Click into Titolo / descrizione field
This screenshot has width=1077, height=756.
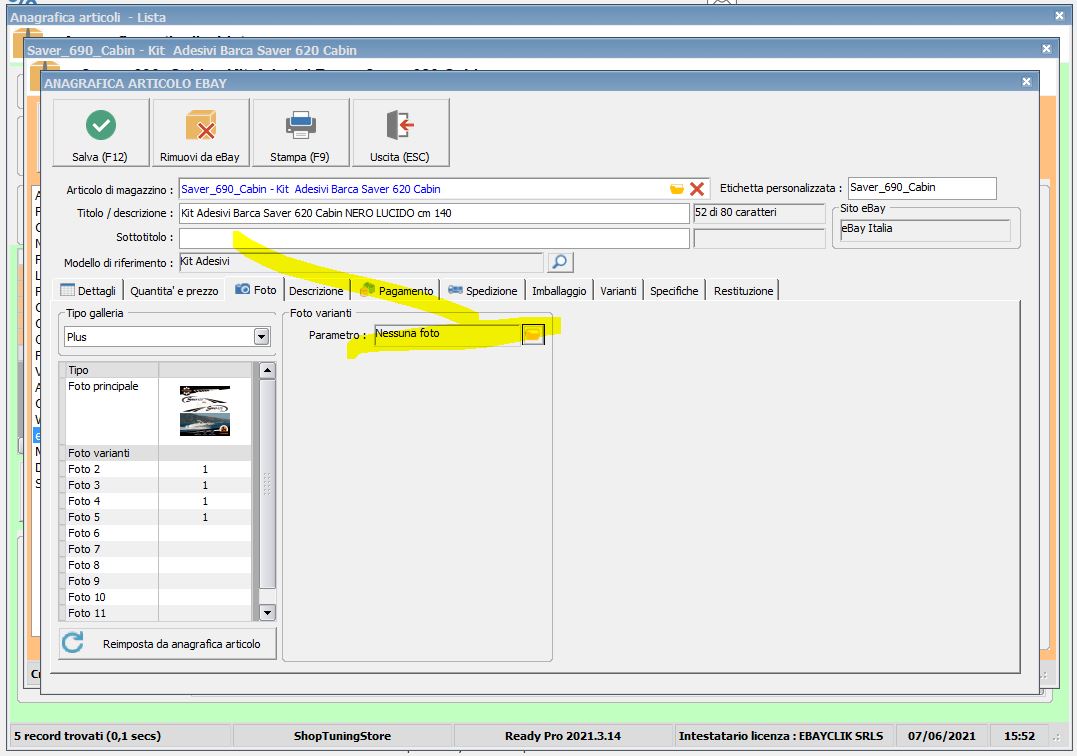[434, 213]
